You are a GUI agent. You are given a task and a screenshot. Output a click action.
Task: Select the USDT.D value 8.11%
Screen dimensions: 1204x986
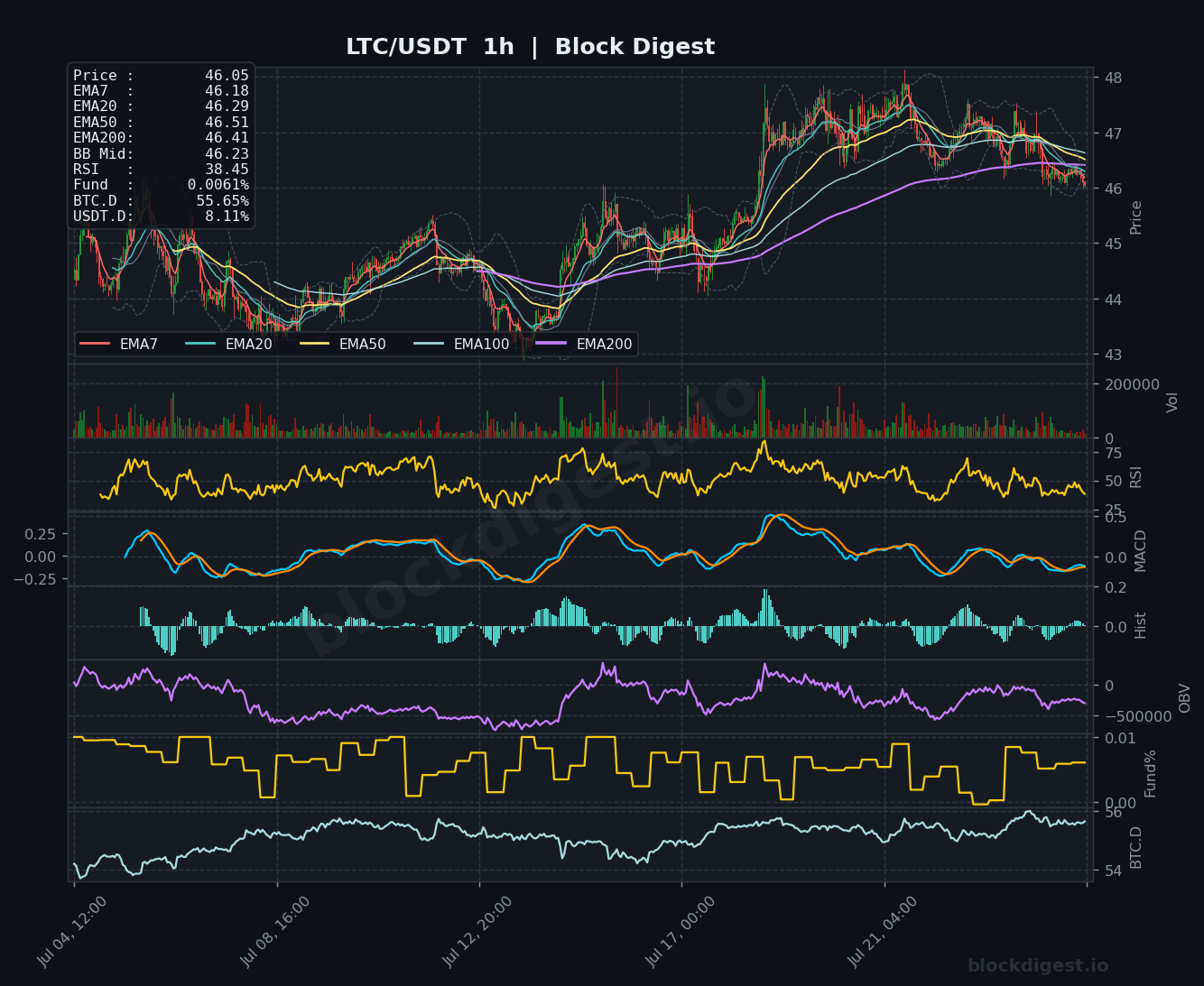(227, 216)
